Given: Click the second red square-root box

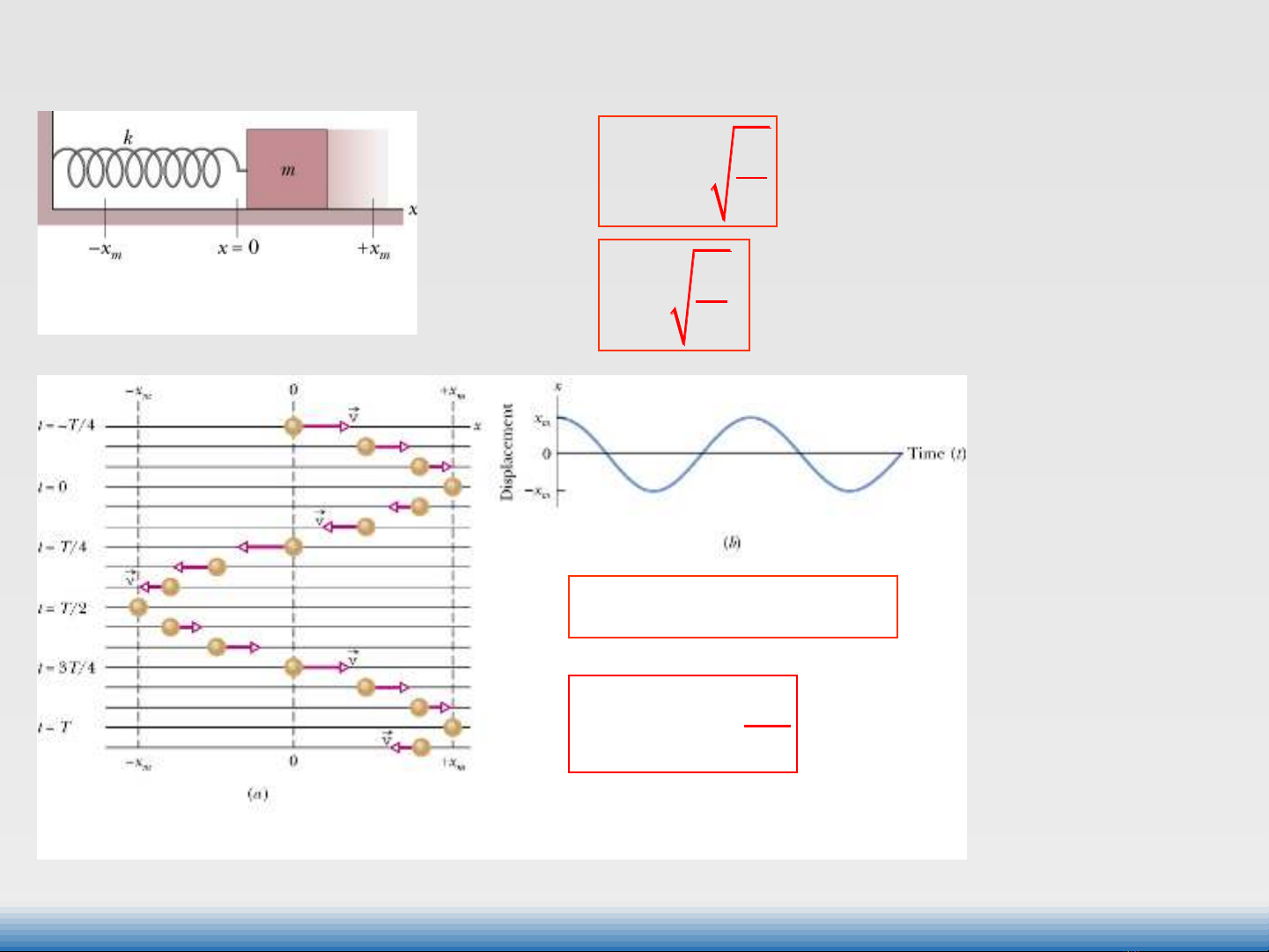Looking at the screenshot, I should coord(674,295).
